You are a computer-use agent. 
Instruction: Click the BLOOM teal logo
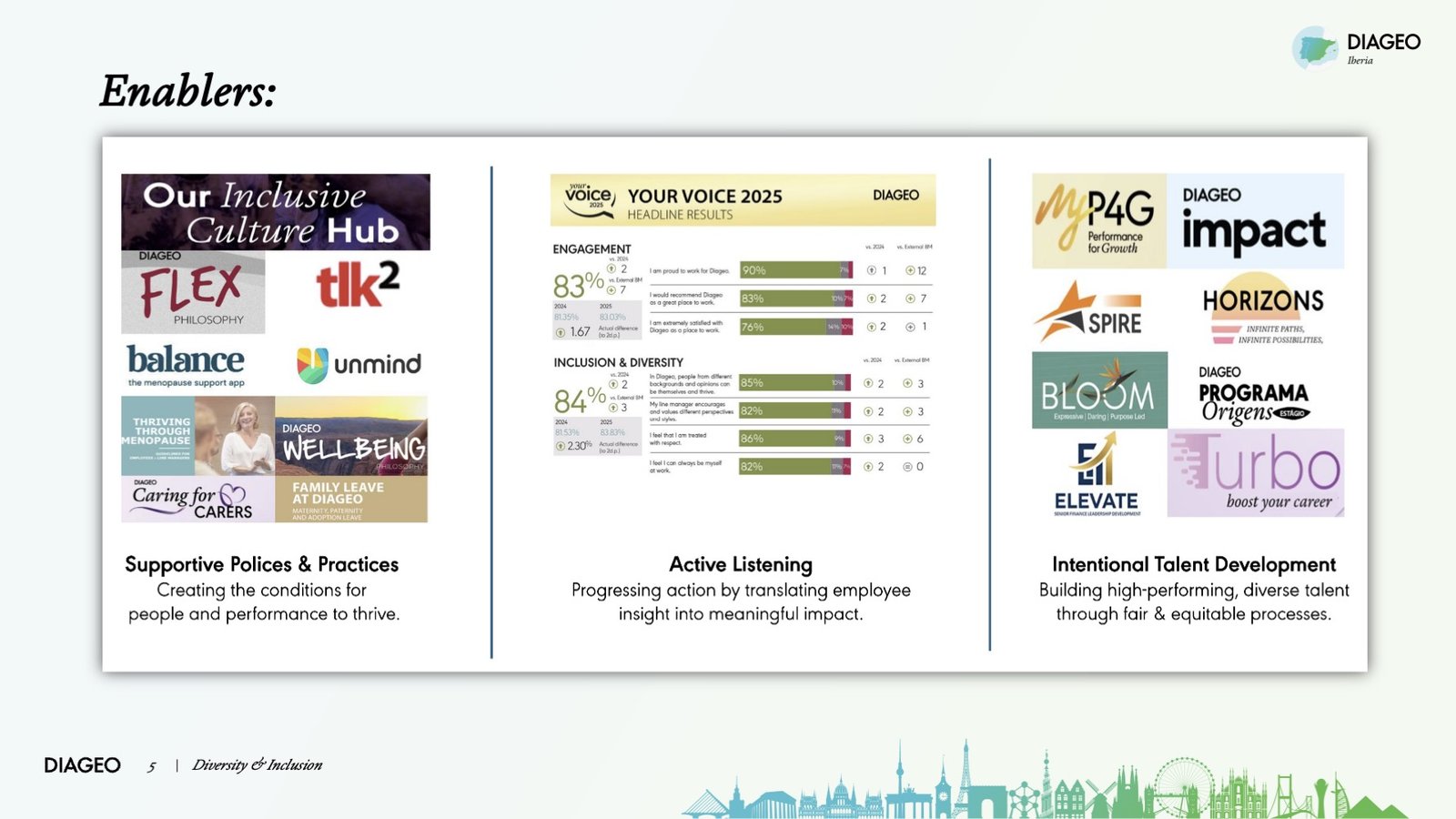pos(1099,390)
